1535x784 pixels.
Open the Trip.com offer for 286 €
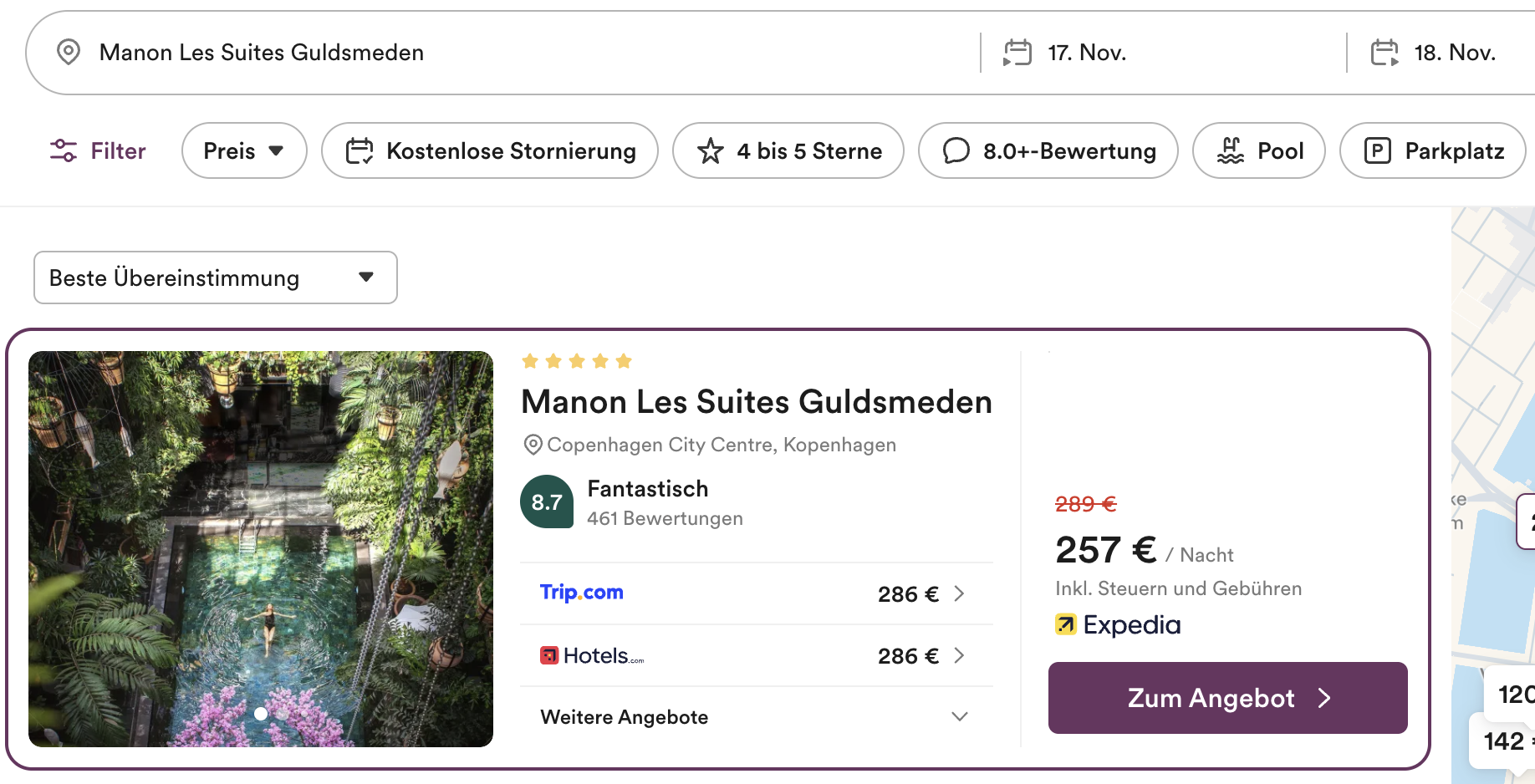[757, 593]
